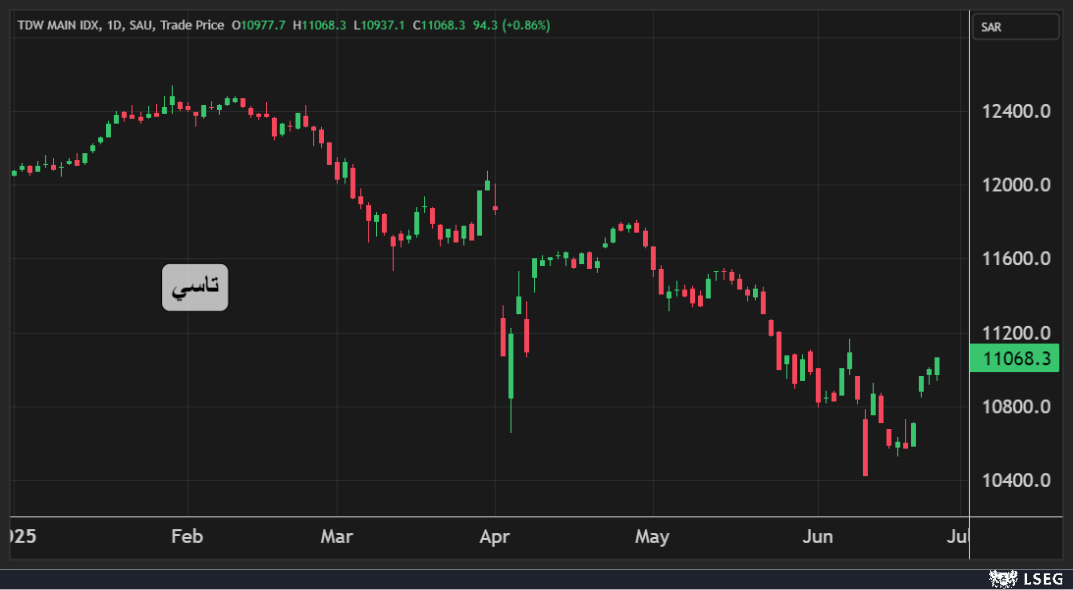Screen dimensions: 1073x590
Task: Click the high value H11068.3
Action: coord(320,25)
